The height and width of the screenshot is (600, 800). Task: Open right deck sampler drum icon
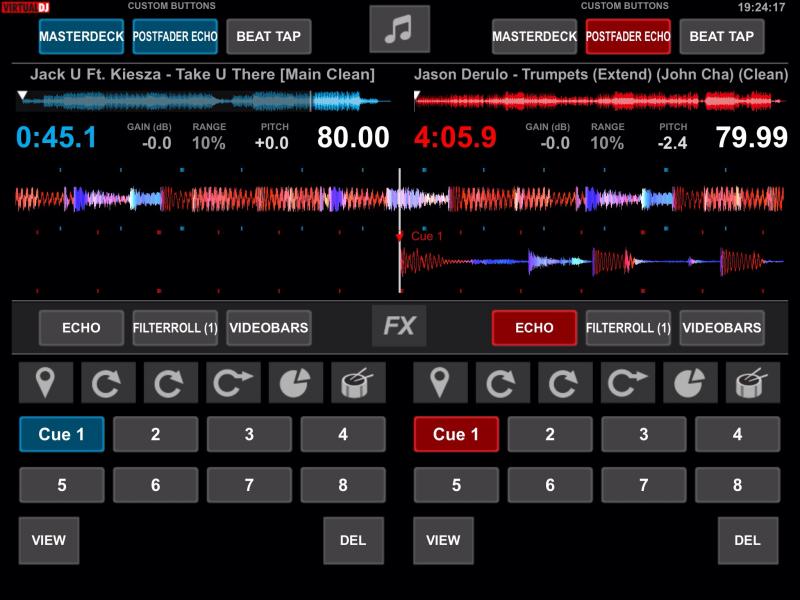(753, 383)
